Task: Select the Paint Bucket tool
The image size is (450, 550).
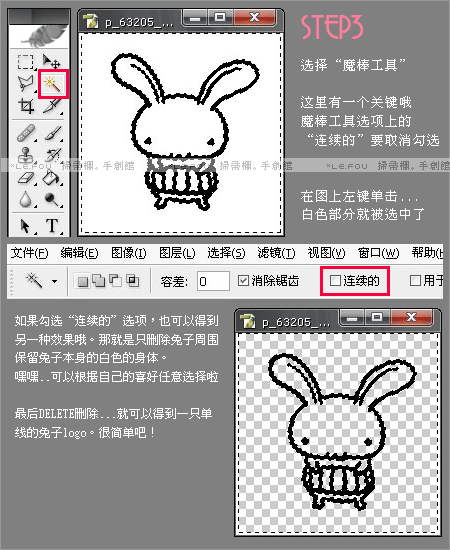Action: coord(51,177)
